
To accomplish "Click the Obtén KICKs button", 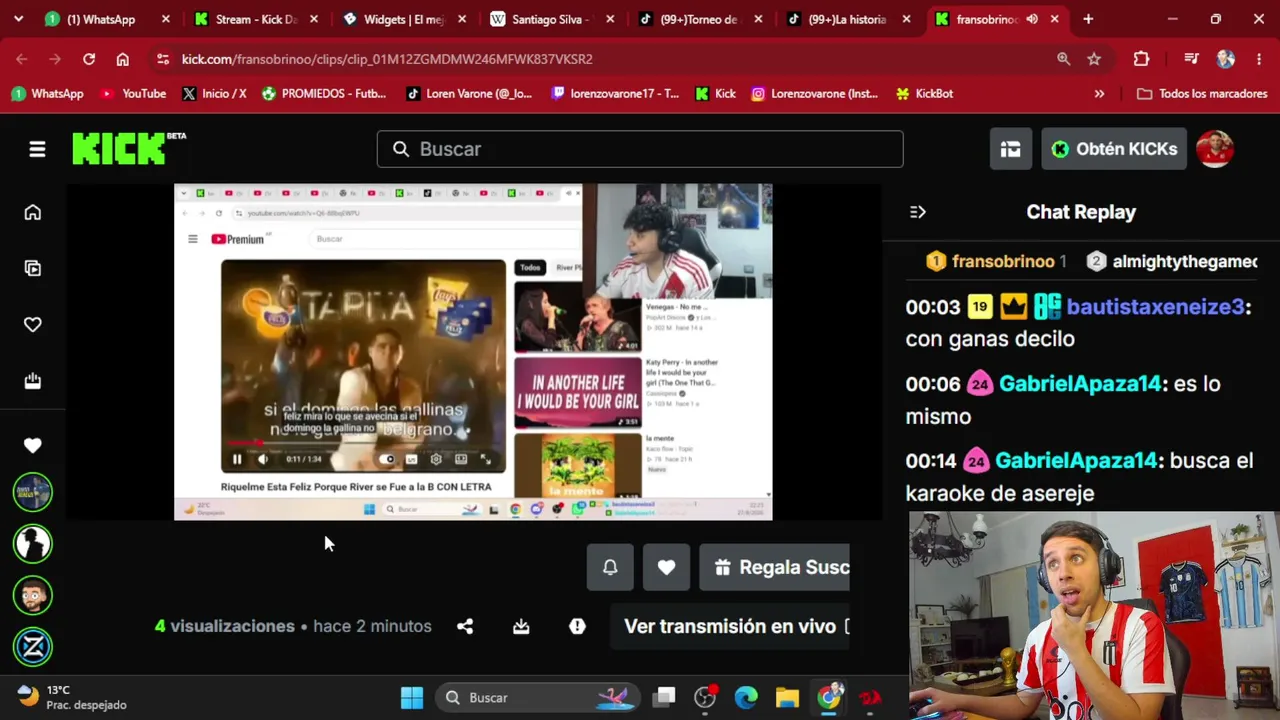I will pyautogui.click(x=1114, y=149).
